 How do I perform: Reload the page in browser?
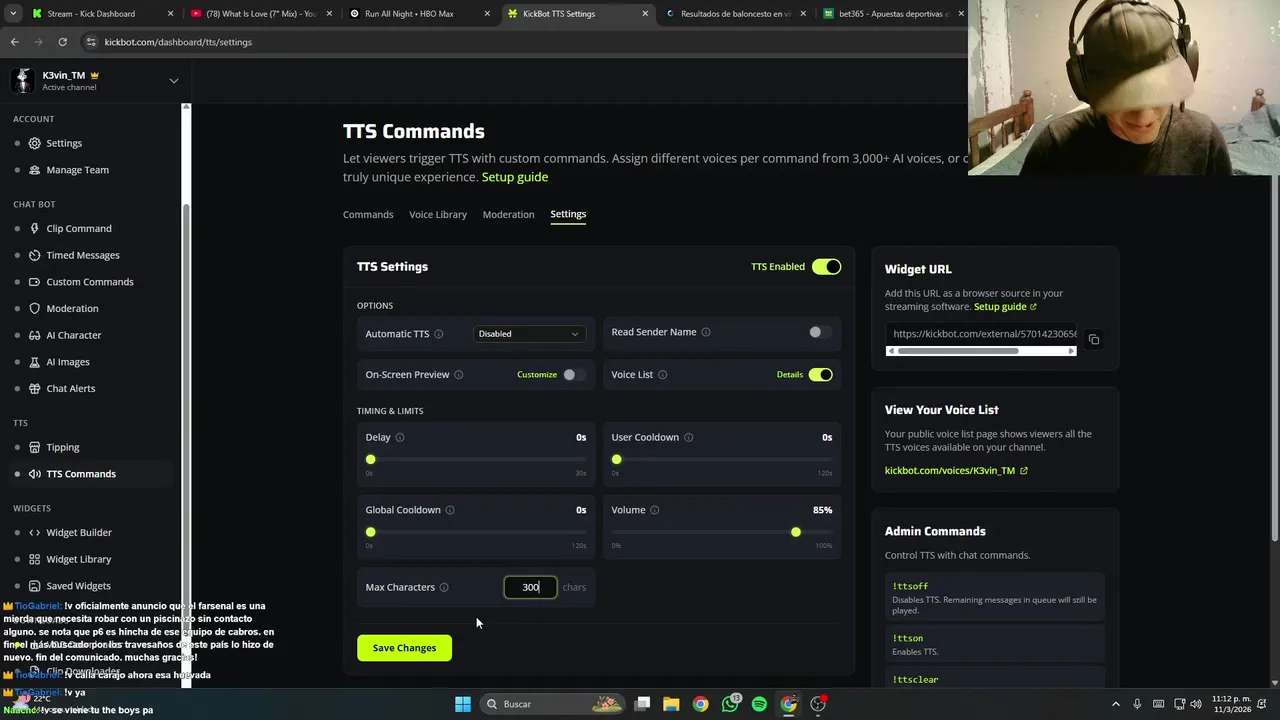pyautogui.click(x=62, y=42)
